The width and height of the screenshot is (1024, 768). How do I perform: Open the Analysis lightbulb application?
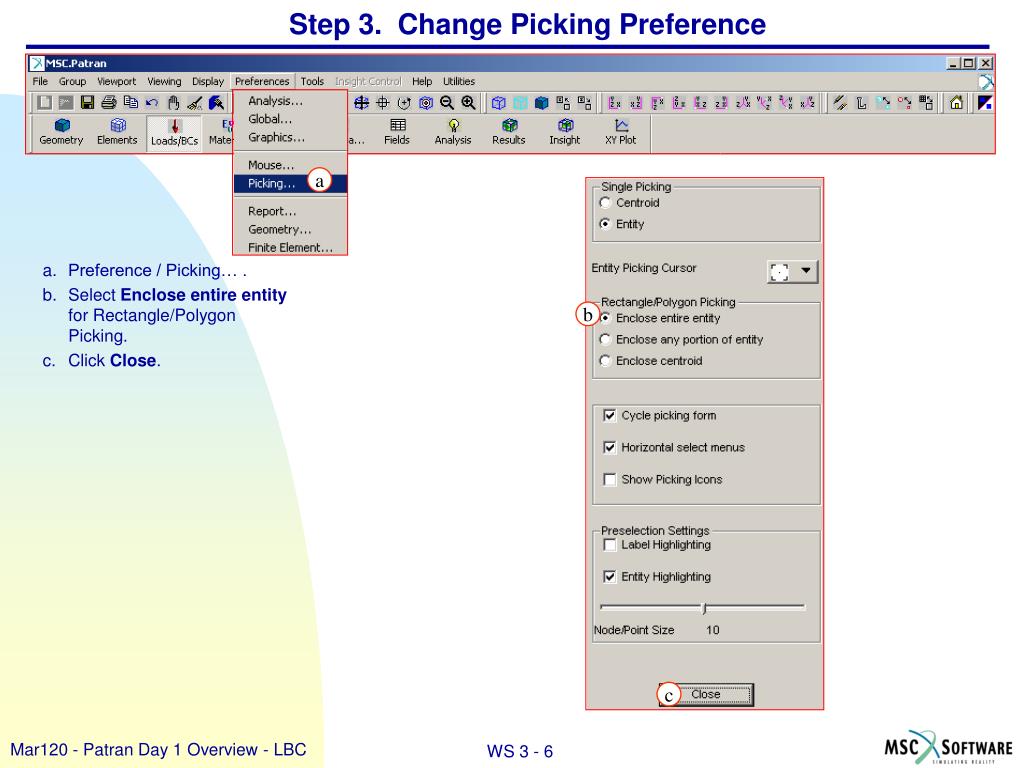(x=453, y=132)
